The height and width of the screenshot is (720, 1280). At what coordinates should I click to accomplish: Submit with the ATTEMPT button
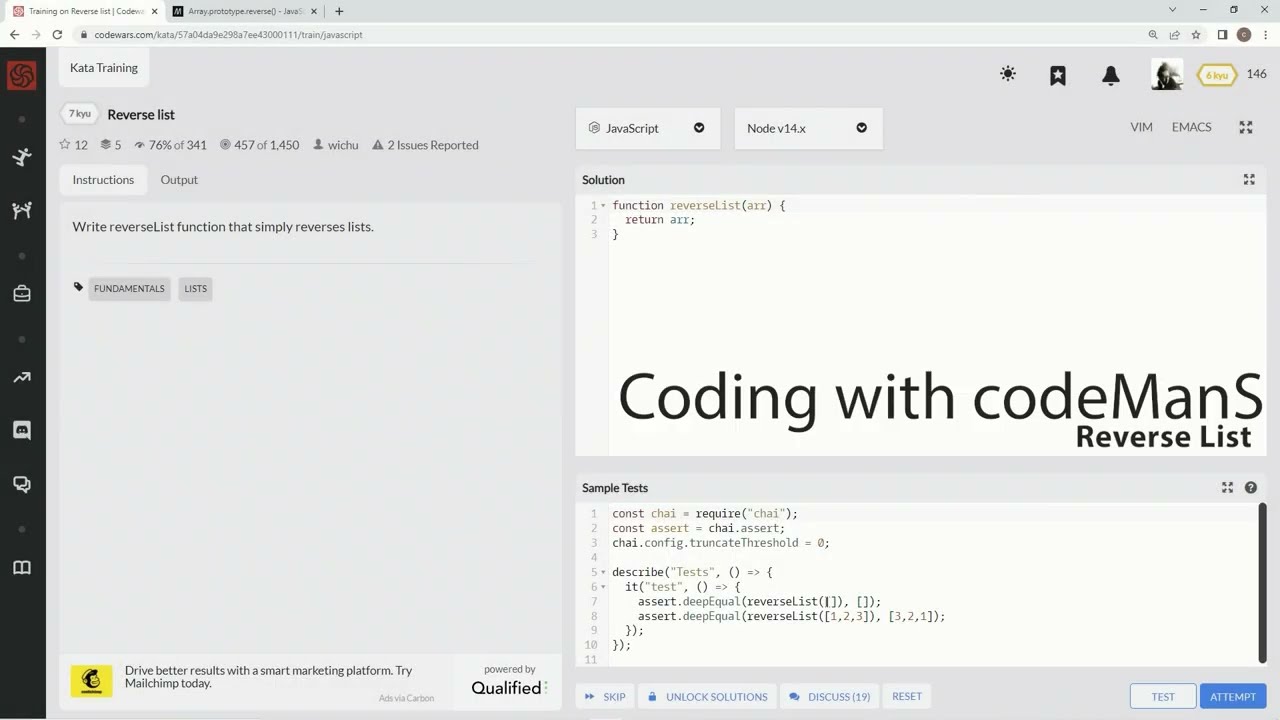pyautogui.click(x=1233, y=697)
